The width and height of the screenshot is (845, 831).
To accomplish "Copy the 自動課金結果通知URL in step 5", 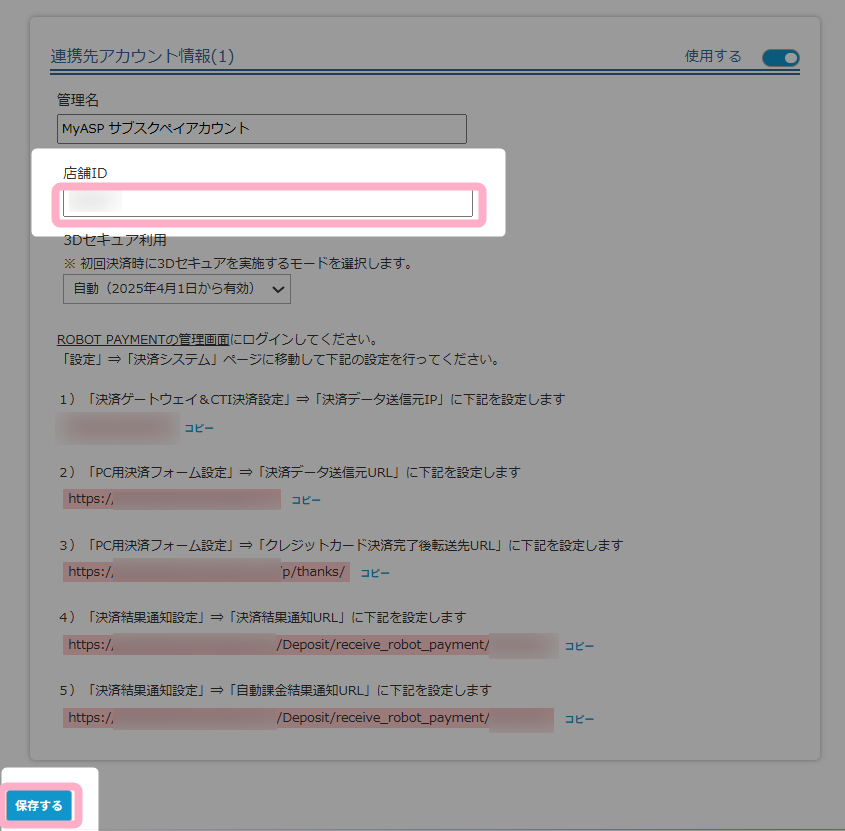I will pos(579,719).
